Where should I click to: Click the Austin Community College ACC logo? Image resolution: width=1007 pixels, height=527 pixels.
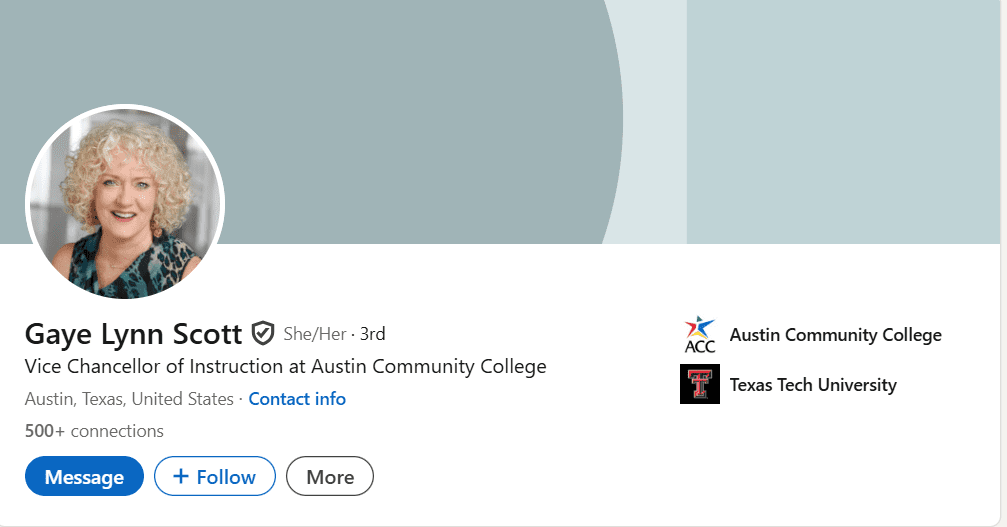[x=699, y=335]
